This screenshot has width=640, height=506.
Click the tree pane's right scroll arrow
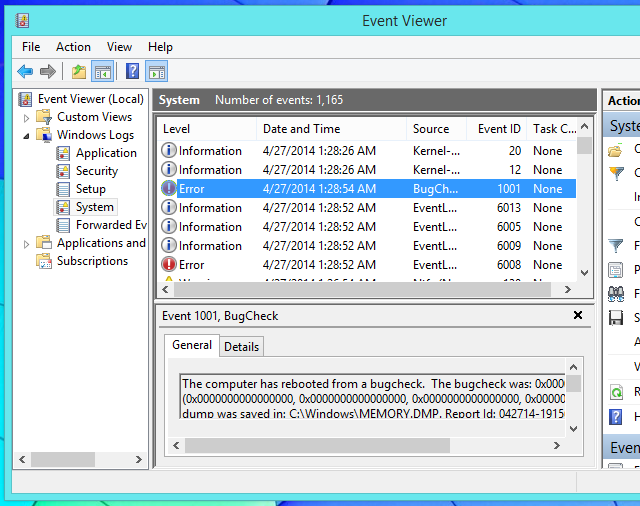click(139, 459)
